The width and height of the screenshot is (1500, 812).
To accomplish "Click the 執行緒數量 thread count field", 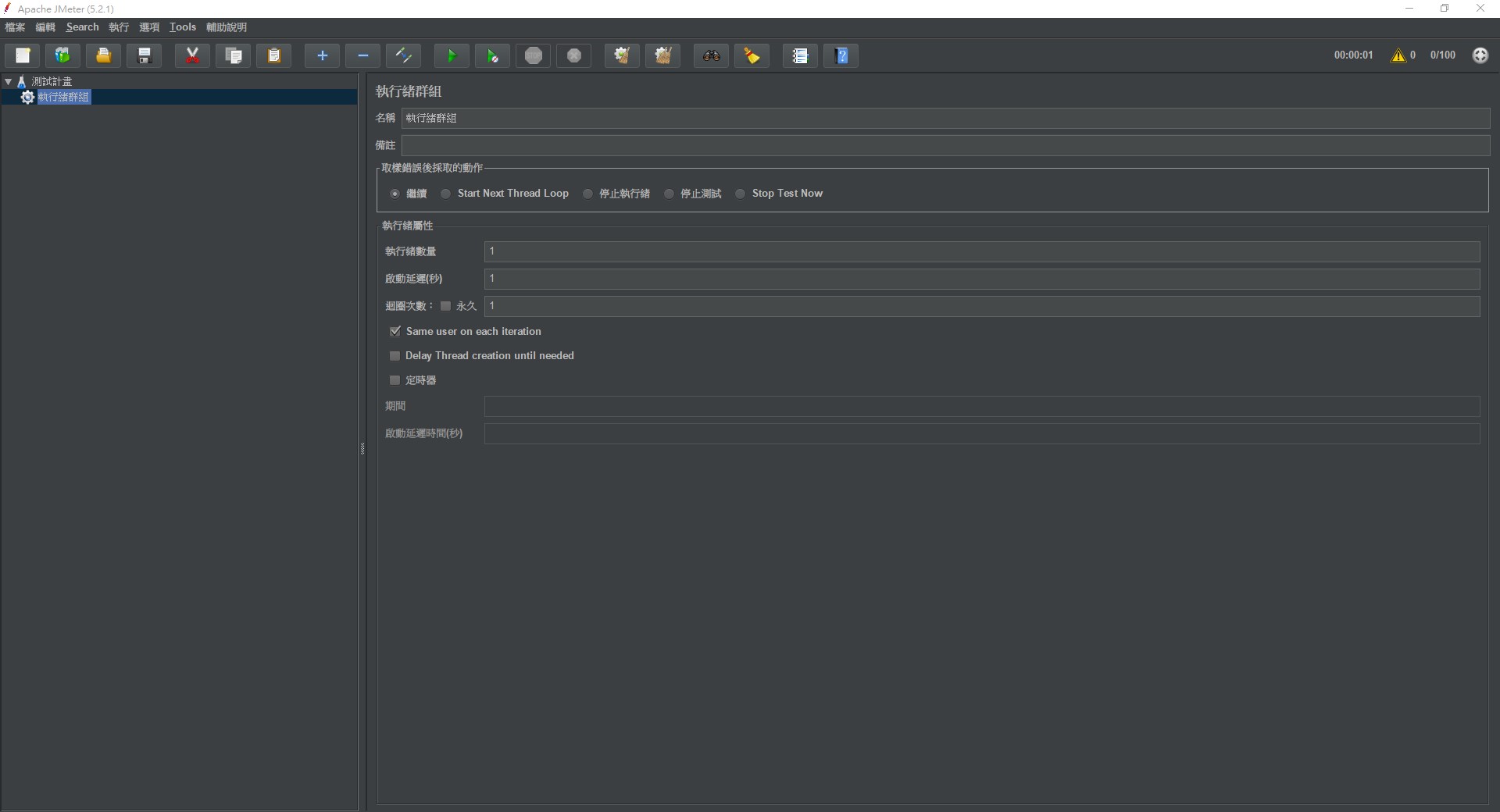I will click(981, 251).
